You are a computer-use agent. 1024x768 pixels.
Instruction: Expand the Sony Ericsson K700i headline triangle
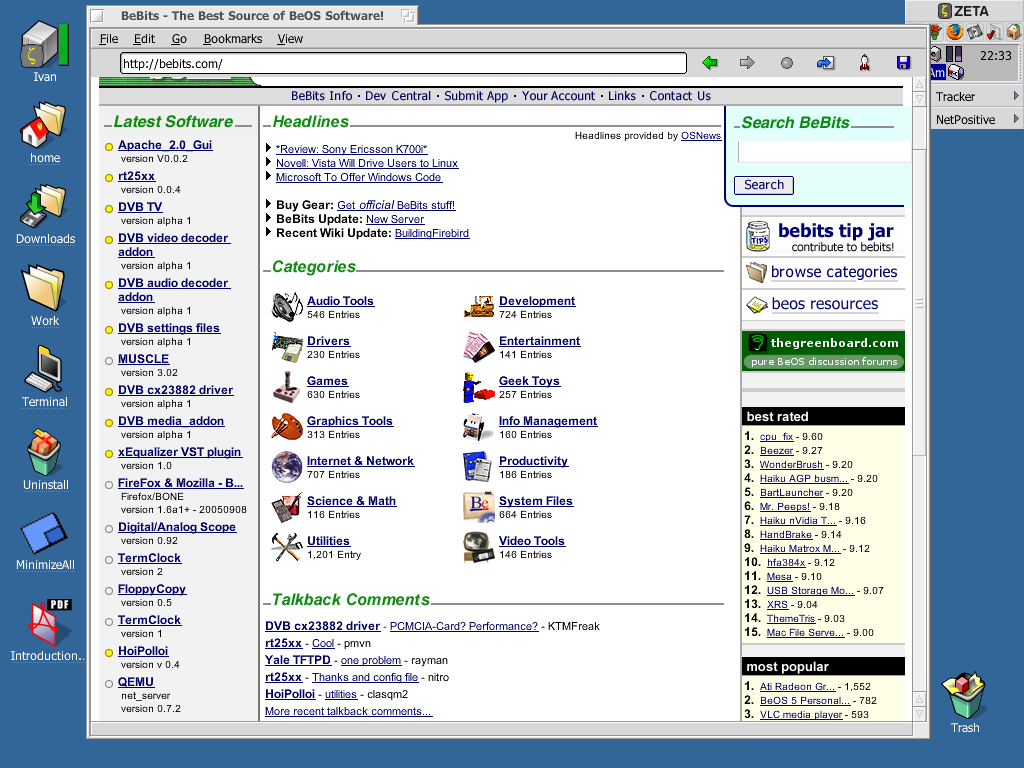[268, 148]
